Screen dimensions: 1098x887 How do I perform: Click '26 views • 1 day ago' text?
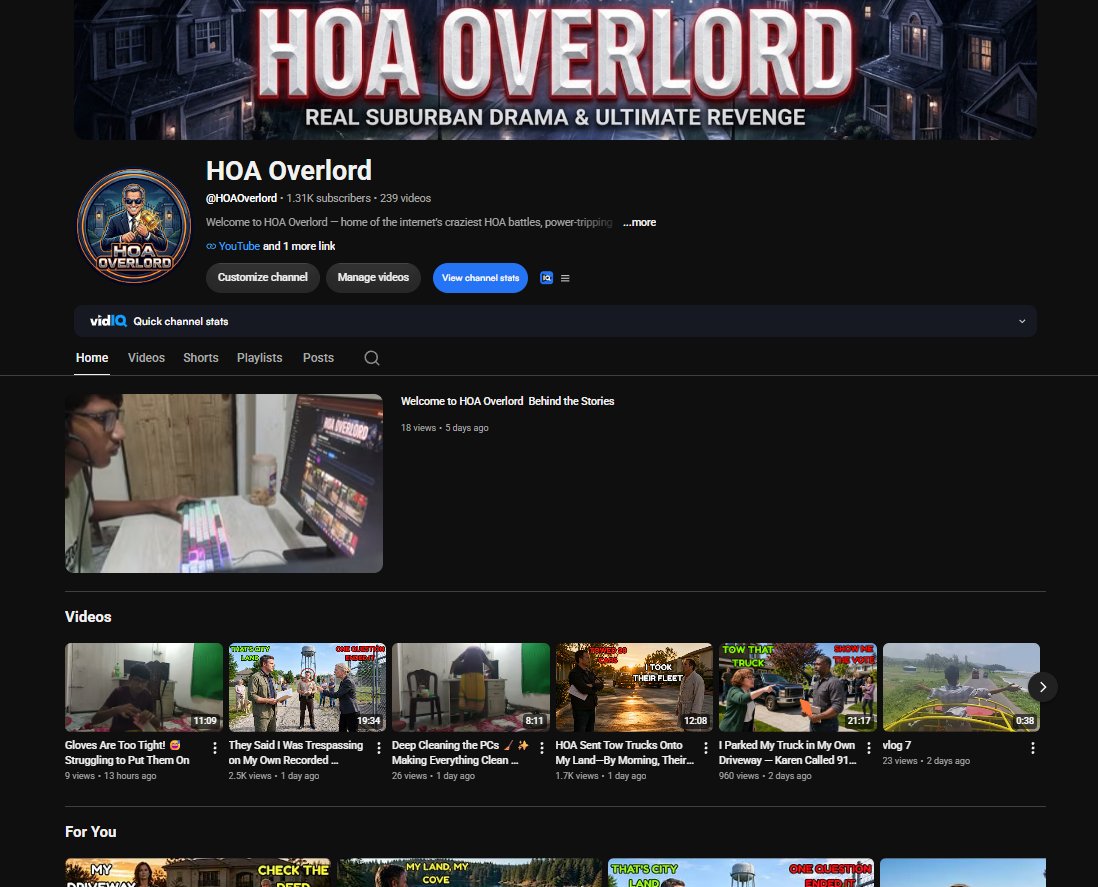pyautogui.click(x=433, y=776)
